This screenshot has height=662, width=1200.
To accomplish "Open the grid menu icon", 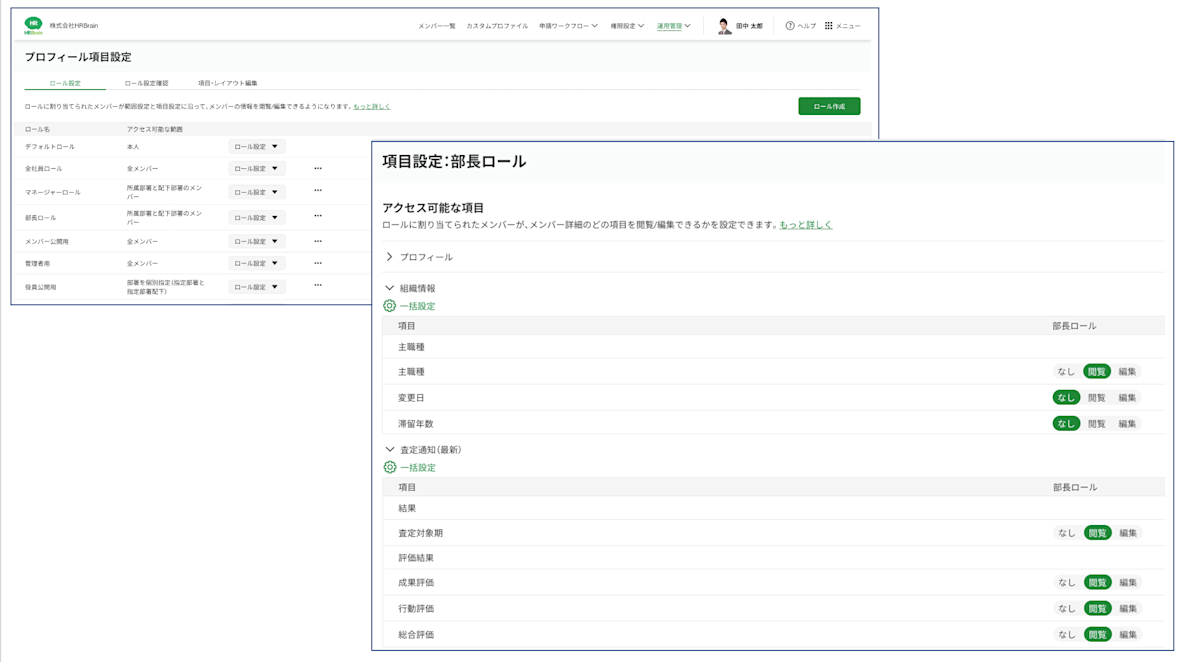I will coord(828,26).
